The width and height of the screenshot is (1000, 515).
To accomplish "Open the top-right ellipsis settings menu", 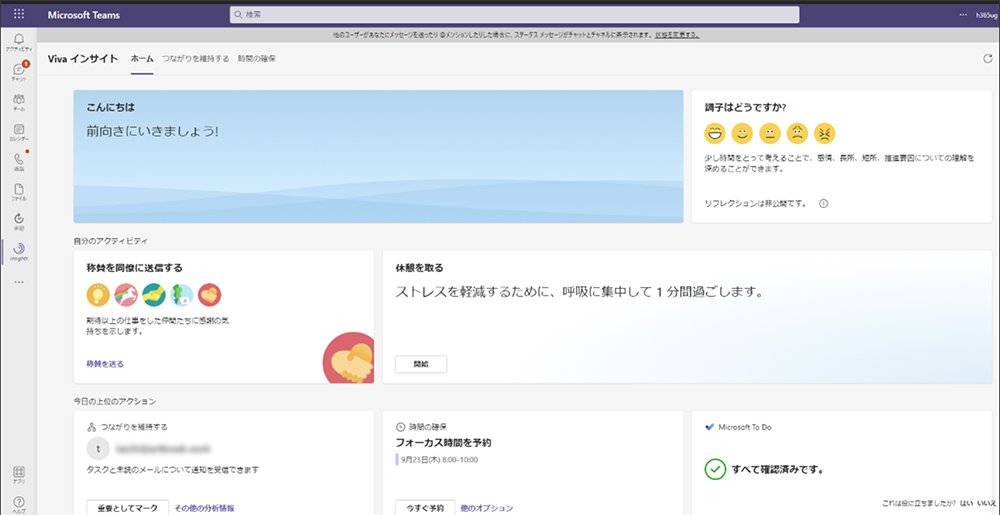I will [x=963, y=15].
